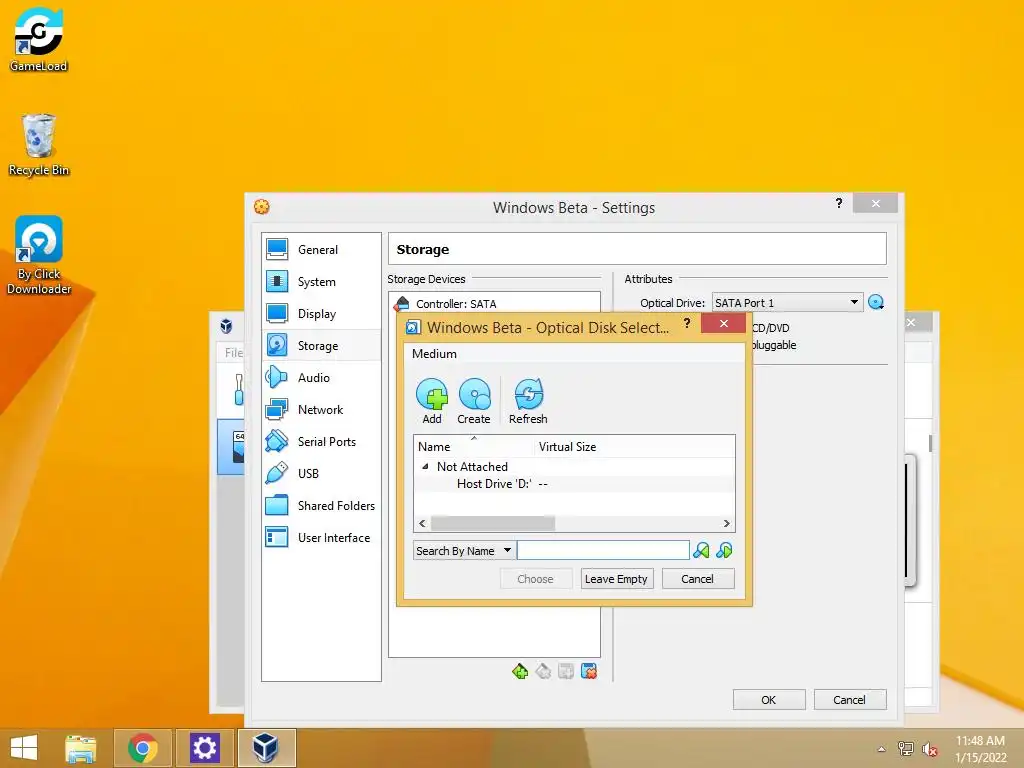Click the help question mark in Settings title bar
Image resolution: width=1024 pixels, height=768 pixels.
point(839,203)
